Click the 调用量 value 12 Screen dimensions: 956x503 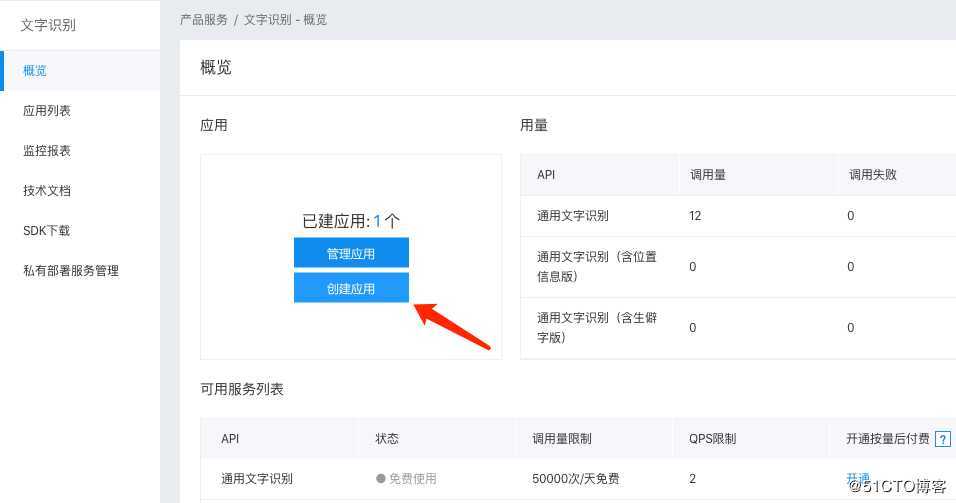(x=695, y=216)
